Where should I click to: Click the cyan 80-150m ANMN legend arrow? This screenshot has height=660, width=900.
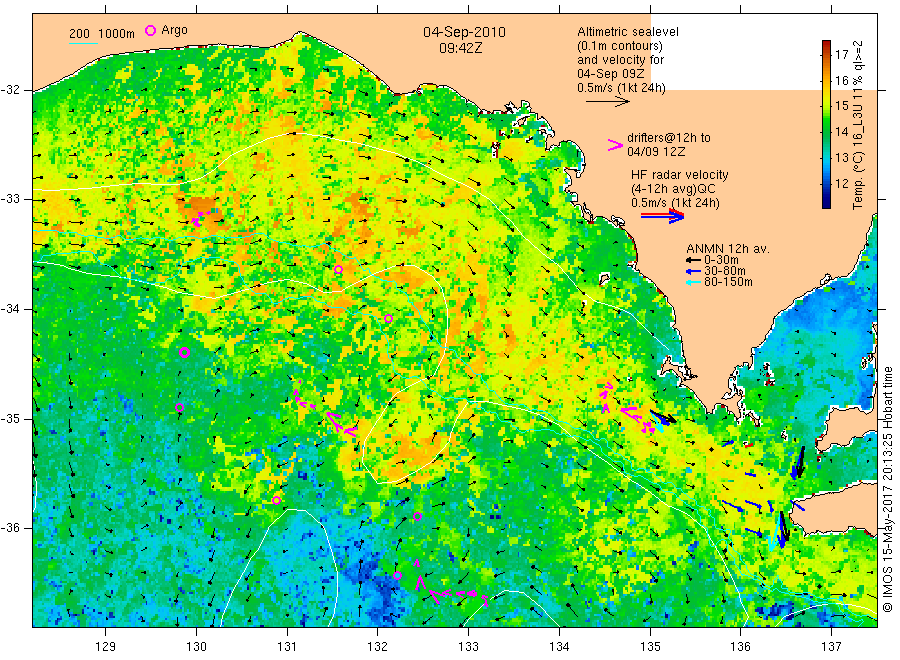click(x=693, y=282)
